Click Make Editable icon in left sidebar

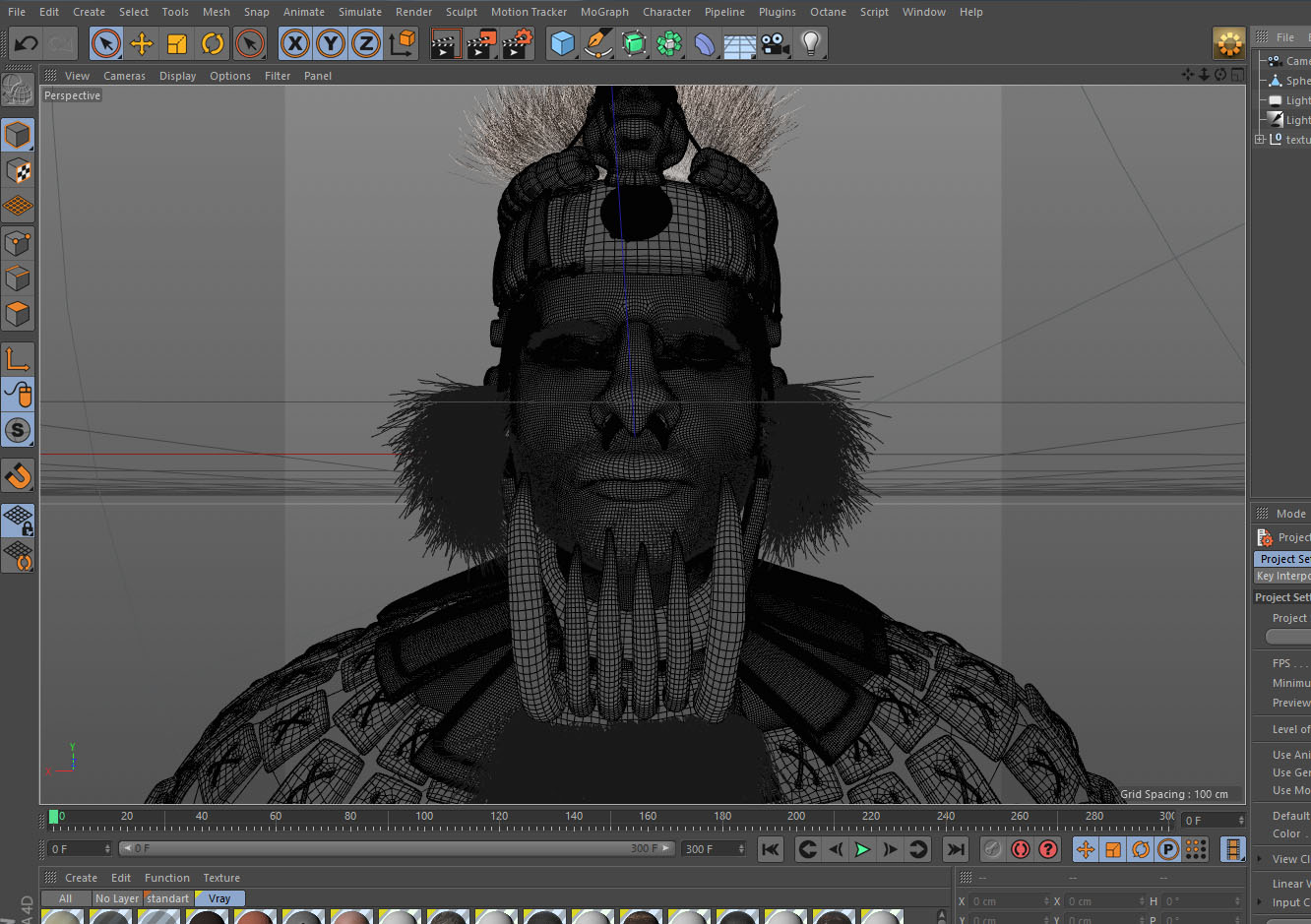click(x=18, y=90)
